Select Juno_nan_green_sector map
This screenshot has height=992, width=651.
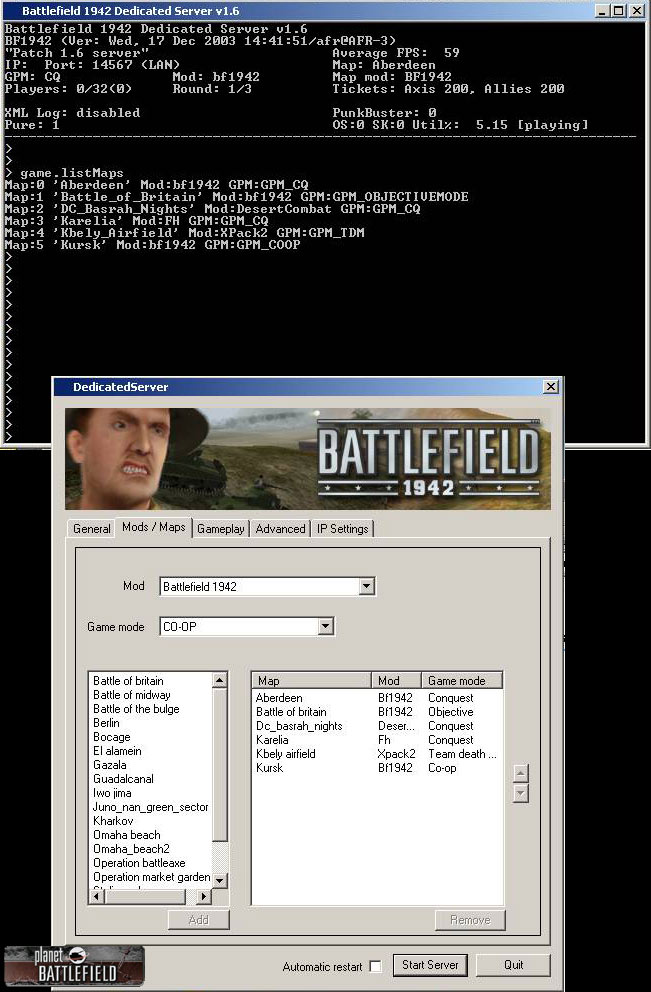tap(151, 807)
